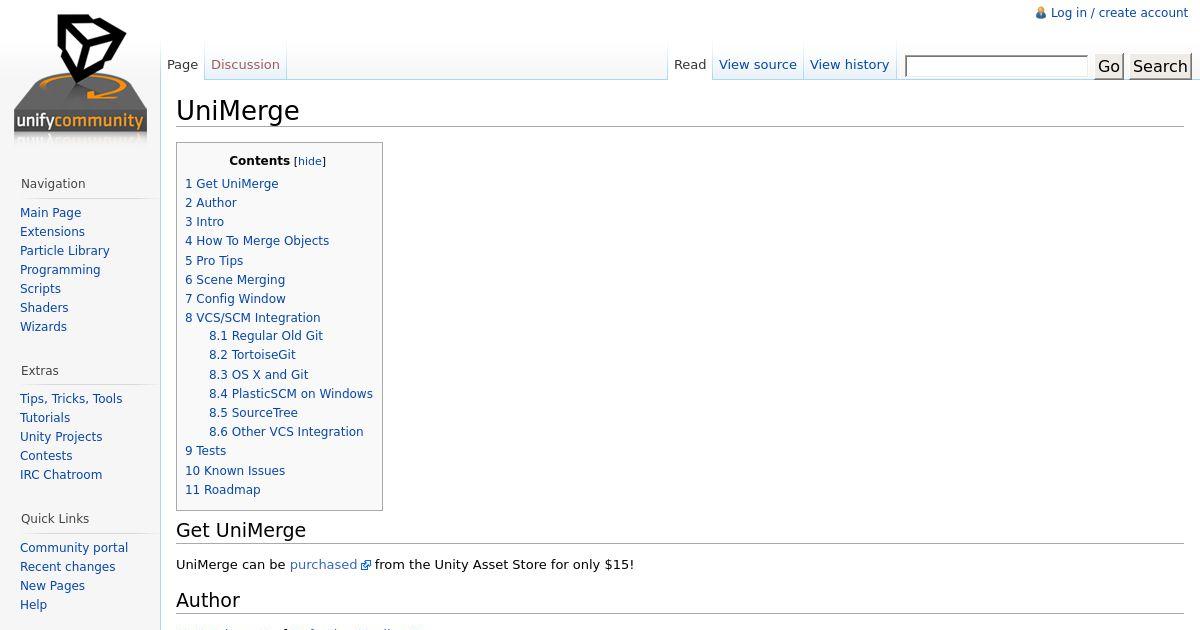Click the search input field
1200x630 pixels.
point(996,66)
